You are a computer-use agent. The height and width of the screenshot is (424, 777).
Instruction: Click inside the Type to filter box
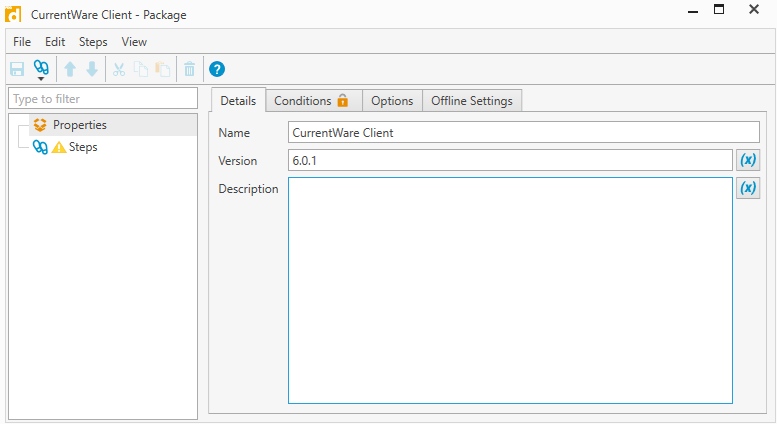(x=104, y=99)
